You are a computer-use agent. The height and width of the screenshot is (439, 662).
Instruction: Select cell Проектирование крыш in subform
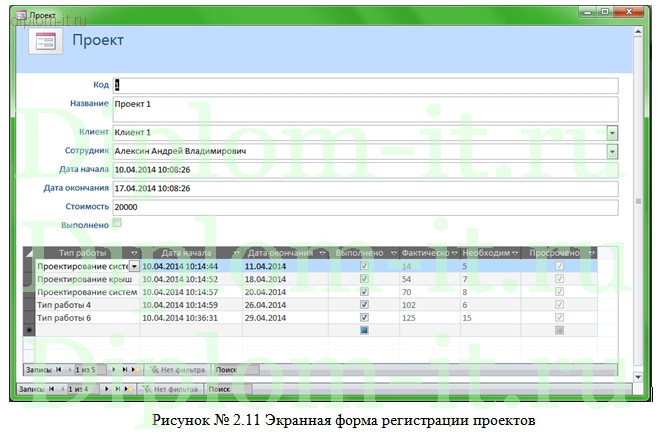pyautogui.click(x=87, y=279)
